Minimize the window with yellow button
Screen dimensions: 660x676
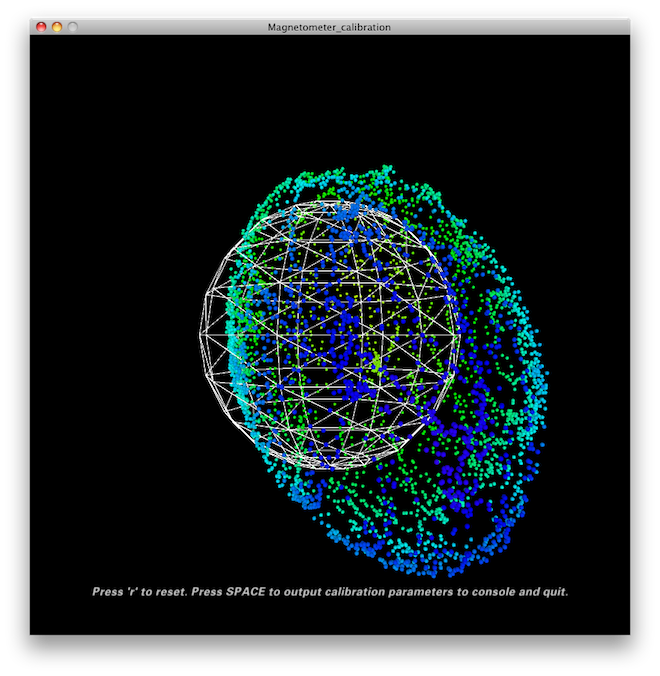[57, 27]
